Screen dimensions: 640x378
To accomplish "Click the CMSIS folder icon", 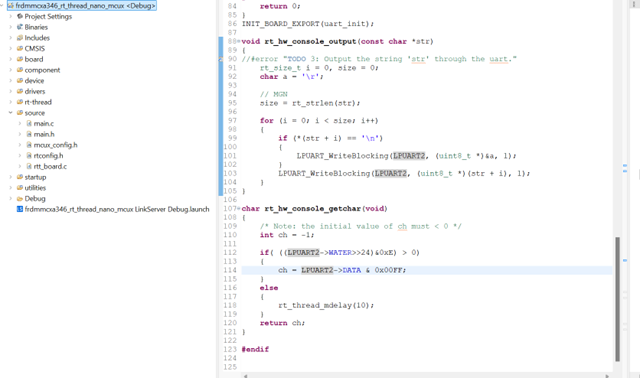I will [x=20, y=49].
